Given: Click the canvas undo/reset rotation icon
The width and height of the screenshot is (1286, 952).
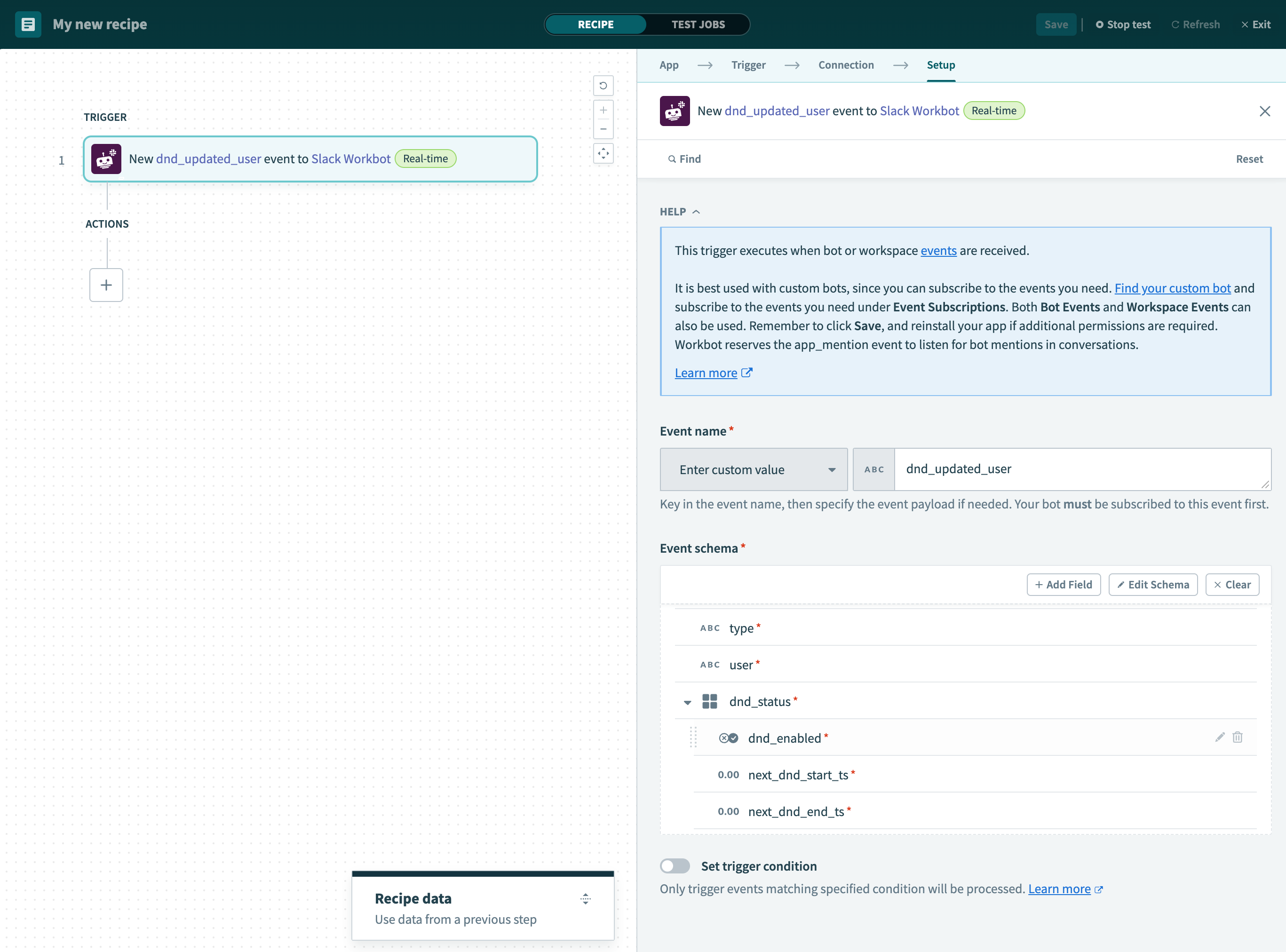Looking at the screenshot, I should (x=603, y=86).
